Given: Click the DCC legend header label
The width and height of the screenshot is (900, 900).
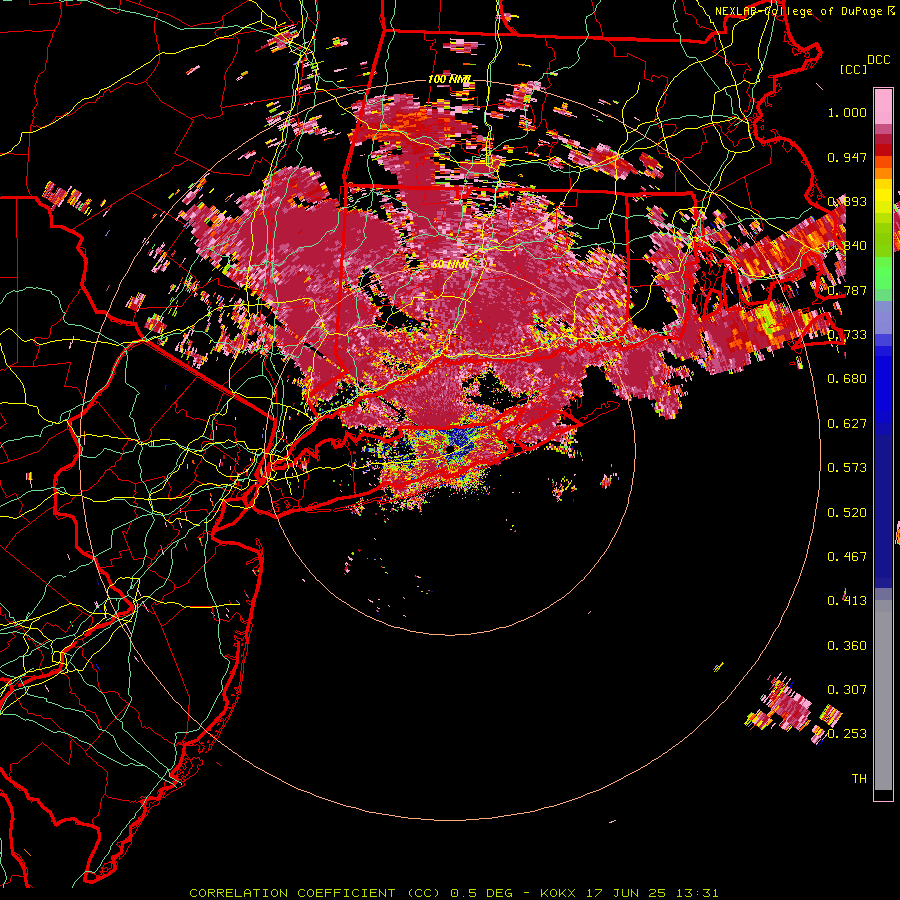Looking at the screenshot, I should [878, 60].
